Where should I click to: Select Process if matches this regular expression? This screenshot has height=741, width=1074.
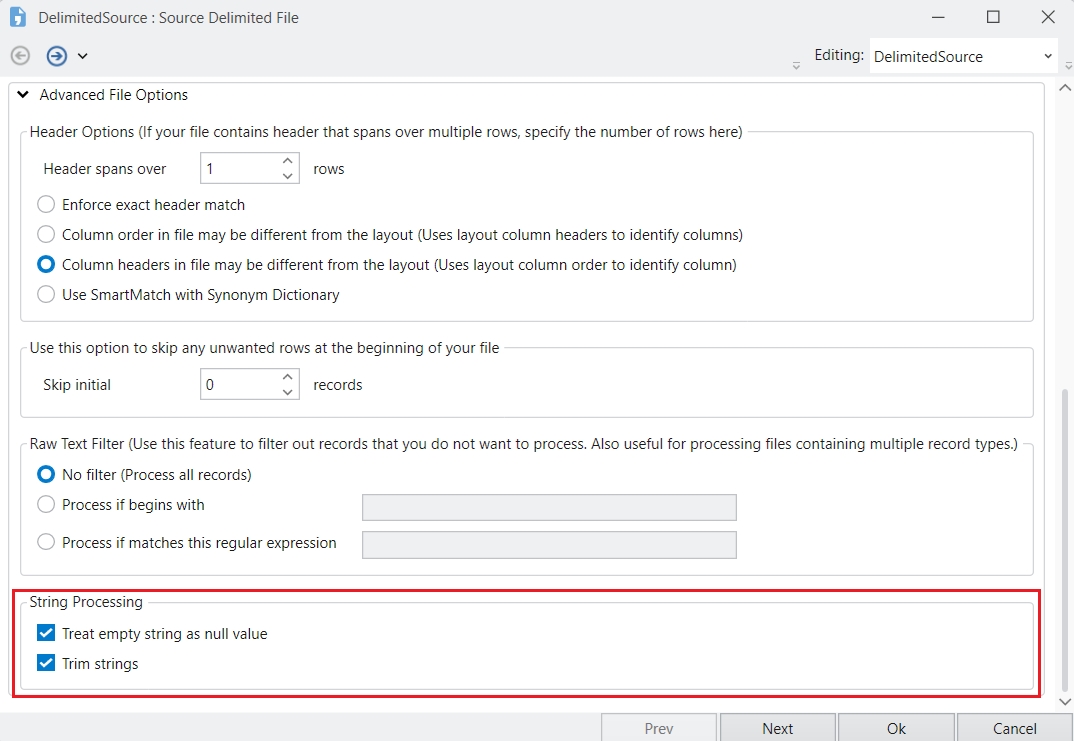click(x=46, y=543)
